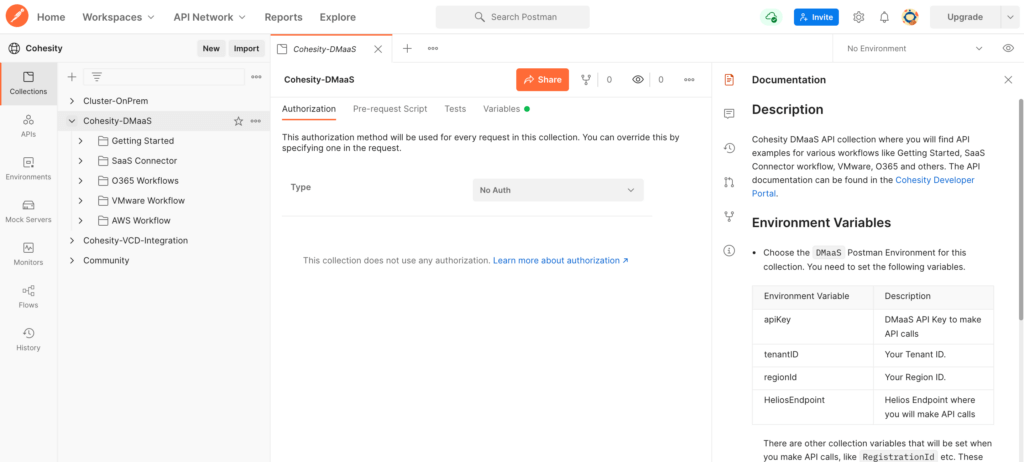The width and height of the screenshot is (1024, 462).
Task: Open the History sidebar section
Action: click(x=28, y=339)
